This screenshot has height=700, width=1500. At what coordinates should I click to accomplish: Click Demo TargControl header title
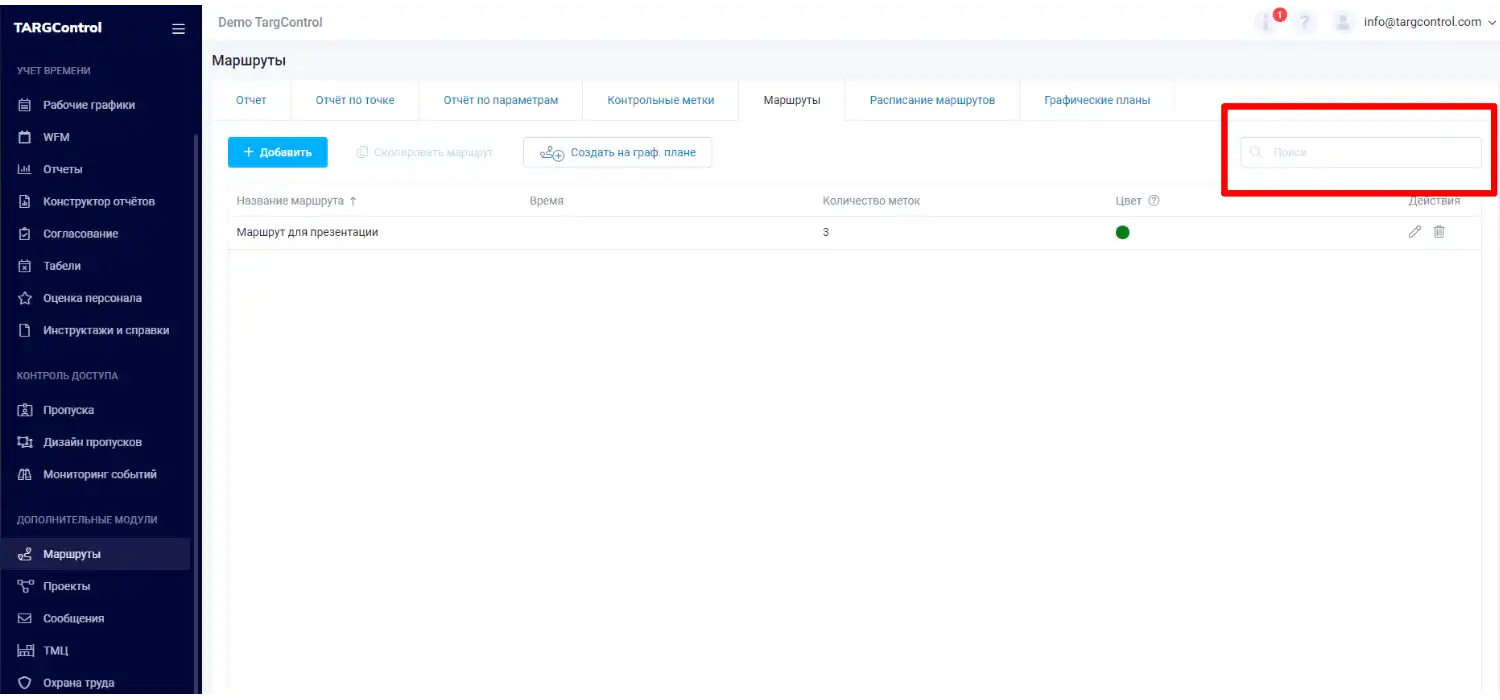(270, 22)
